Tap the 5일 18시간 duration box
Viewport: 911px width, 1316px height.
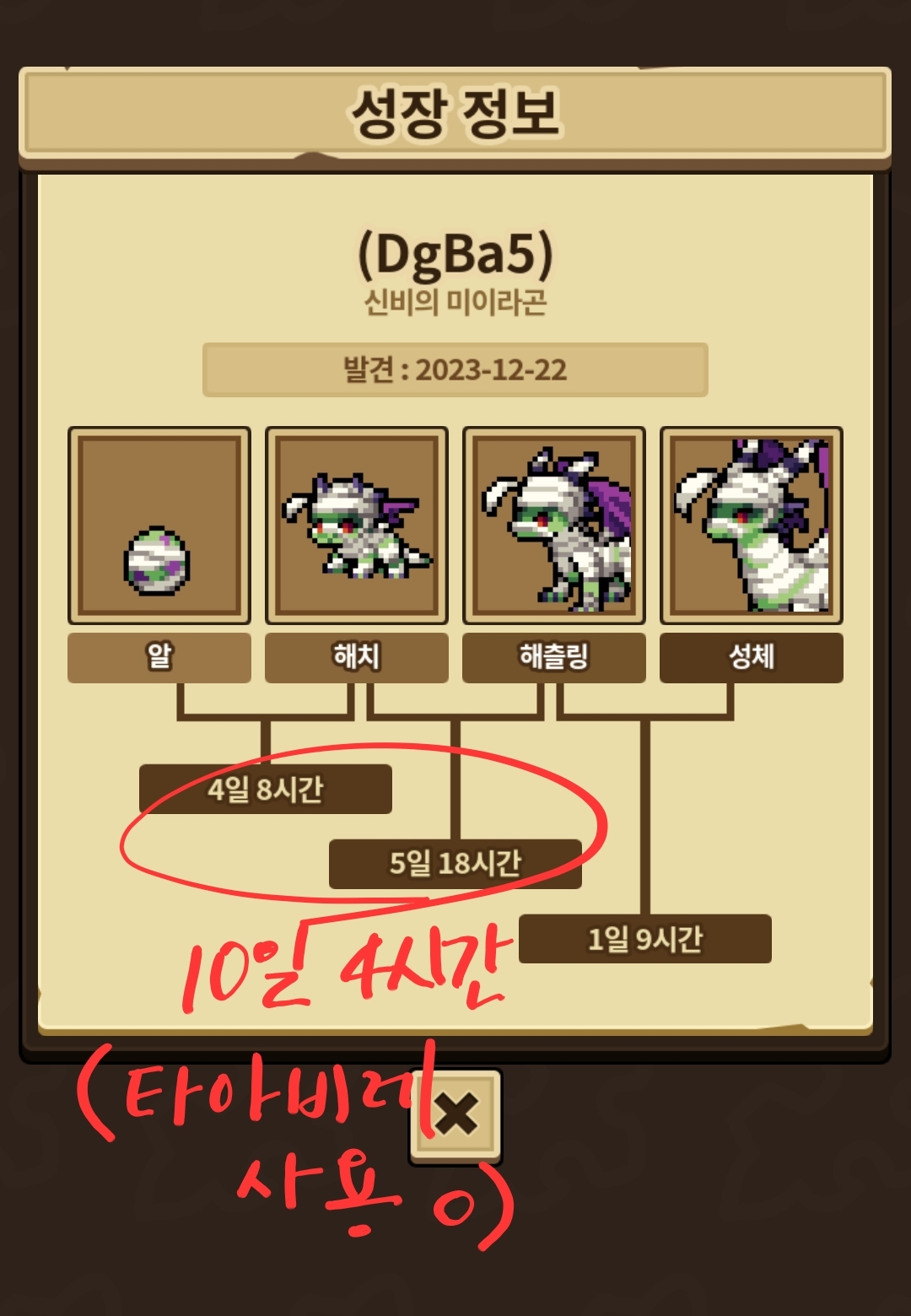pyautogui.click(x=455, y=863)
